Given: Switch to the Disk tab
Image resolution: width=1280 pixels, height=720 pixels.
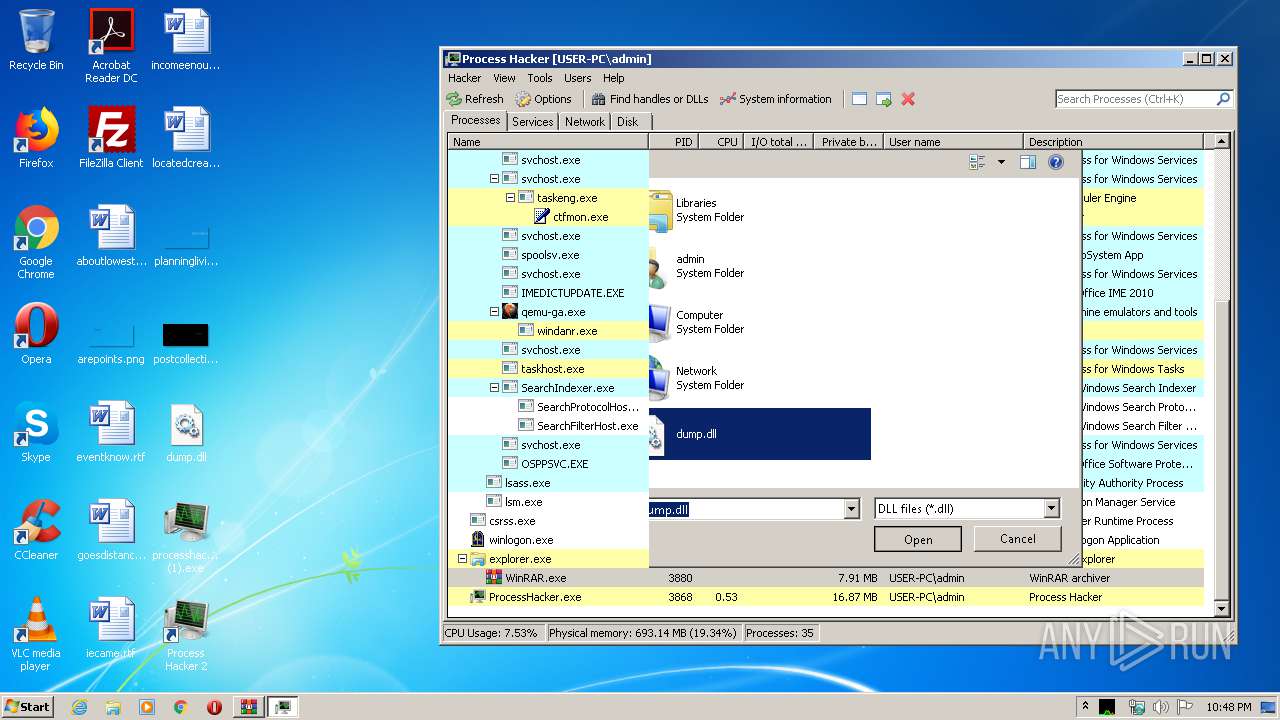Looking at the screenshot, I should pyautogui.click(x=627, y=122).
